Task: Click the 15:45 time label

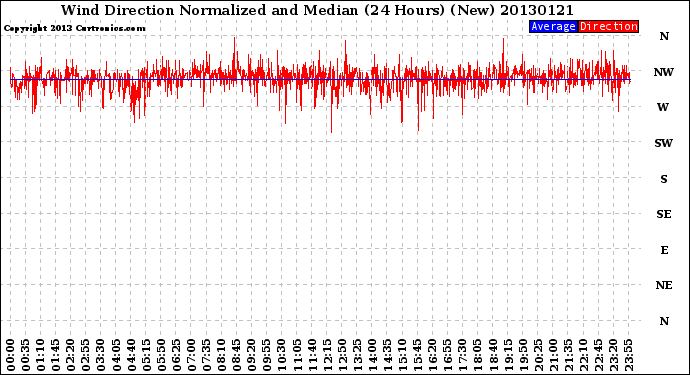Action: click(x=418, y=355)
